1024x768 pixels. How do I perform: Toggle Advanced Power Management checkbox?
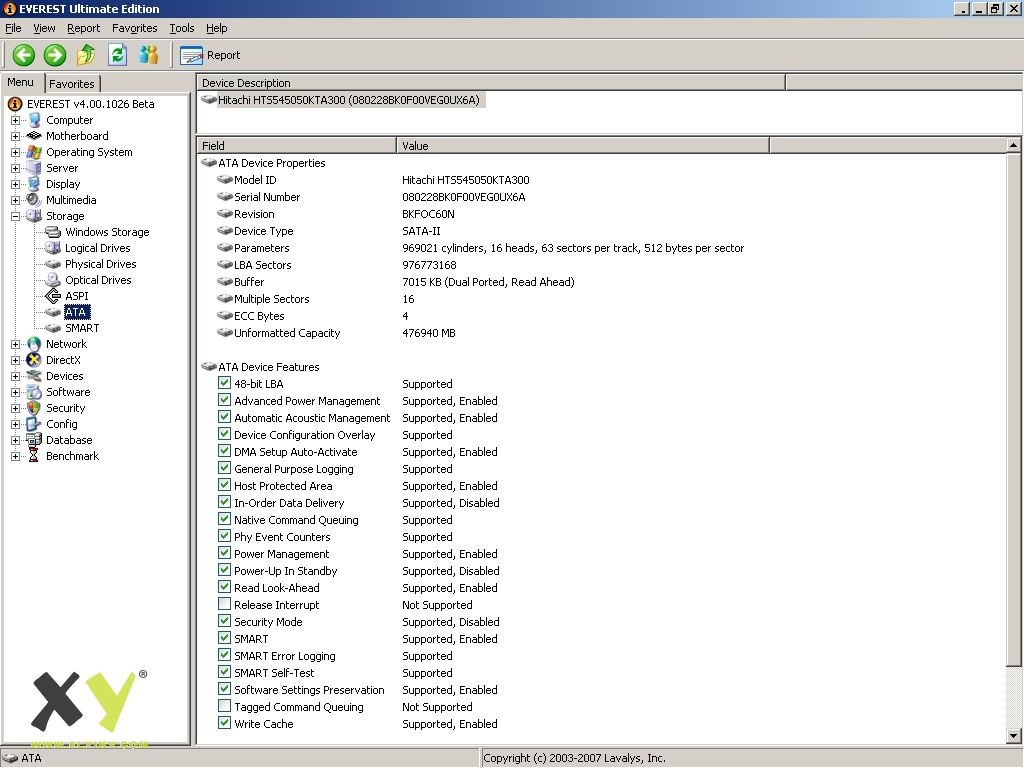pyautogui.click(x=224, y=400)
